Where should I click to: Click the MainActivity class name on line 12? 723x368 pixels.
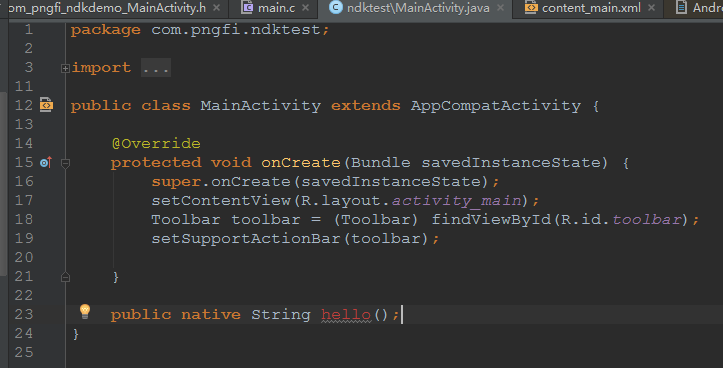pos(261,106)
